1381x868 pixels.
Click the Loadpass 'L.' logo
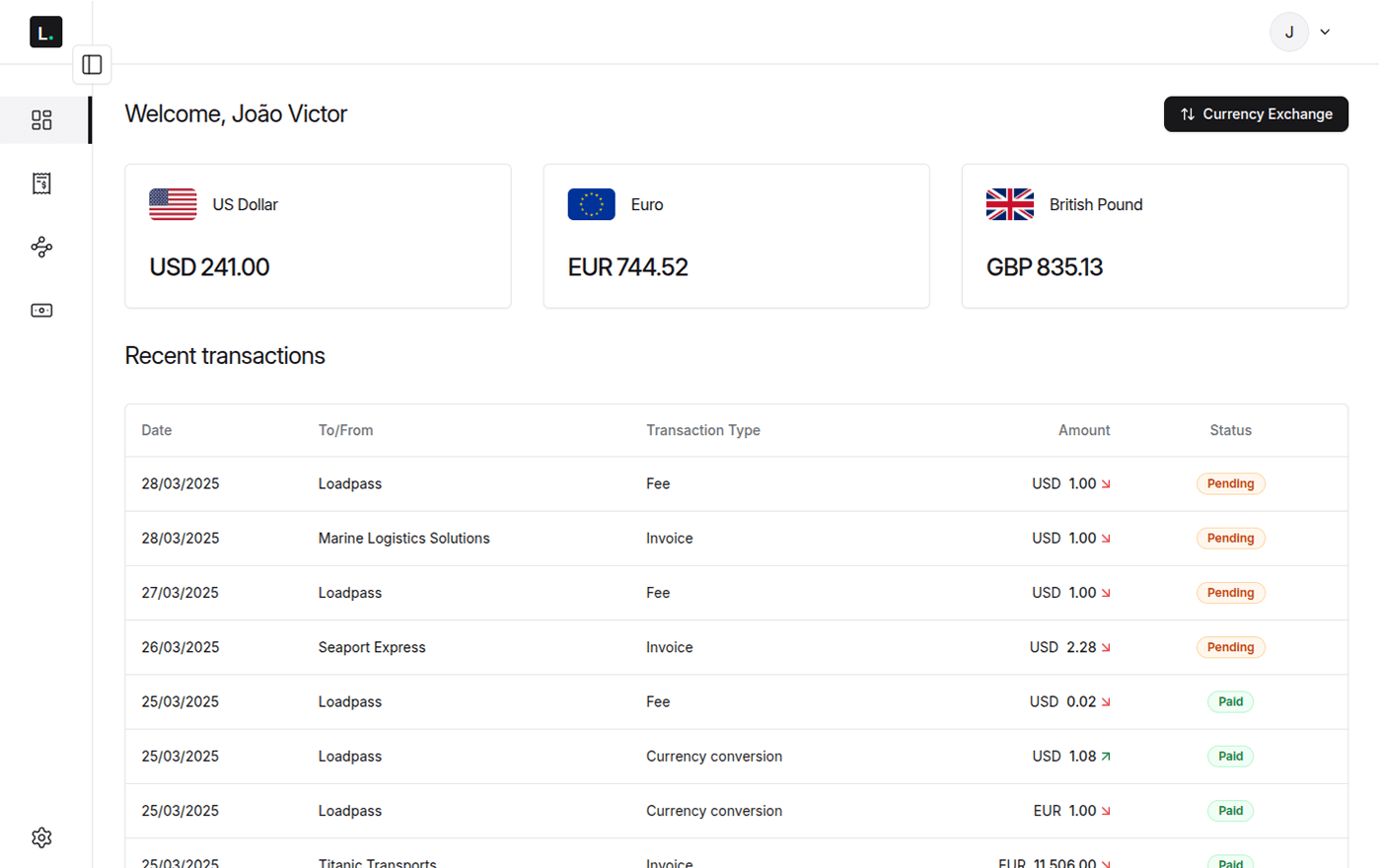point(45,32)
